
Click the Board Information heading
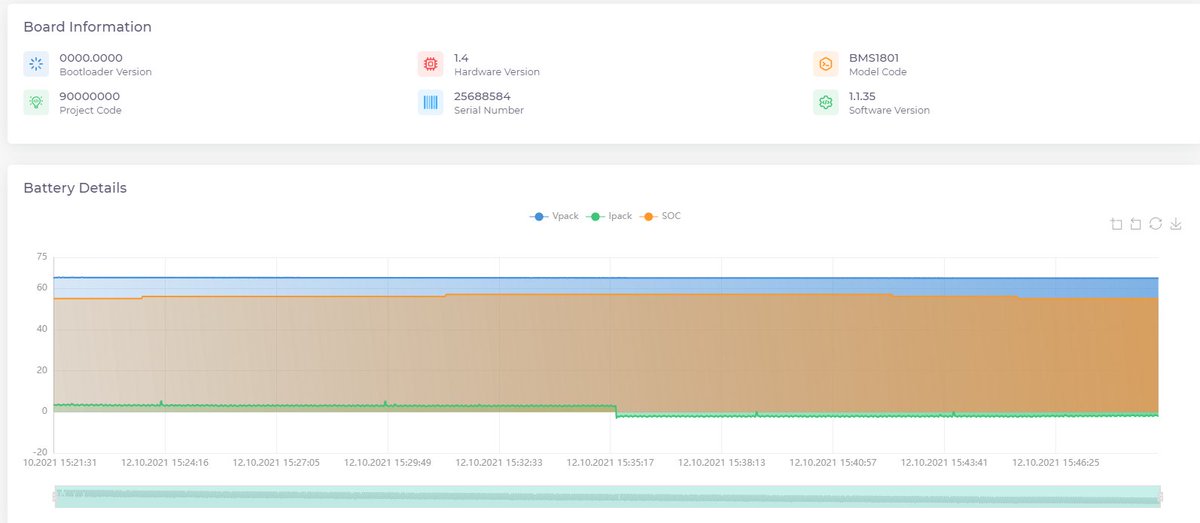88,27
